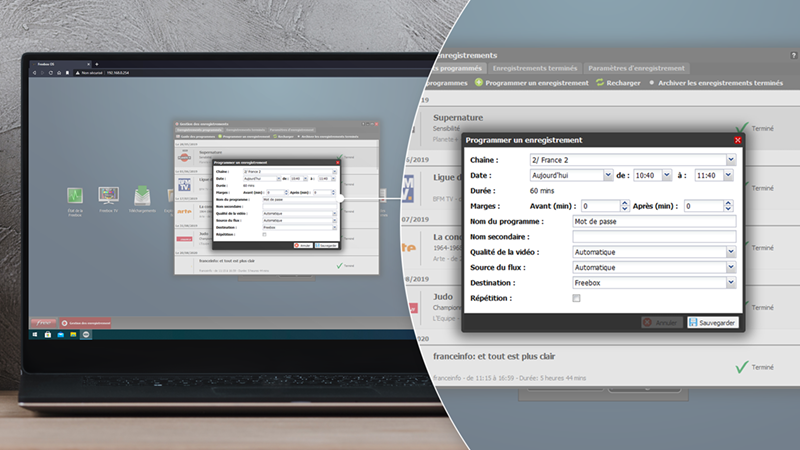
Task: Click Archiver les enregistrements terminés in enlarged view
Action: tap(720, 83)
